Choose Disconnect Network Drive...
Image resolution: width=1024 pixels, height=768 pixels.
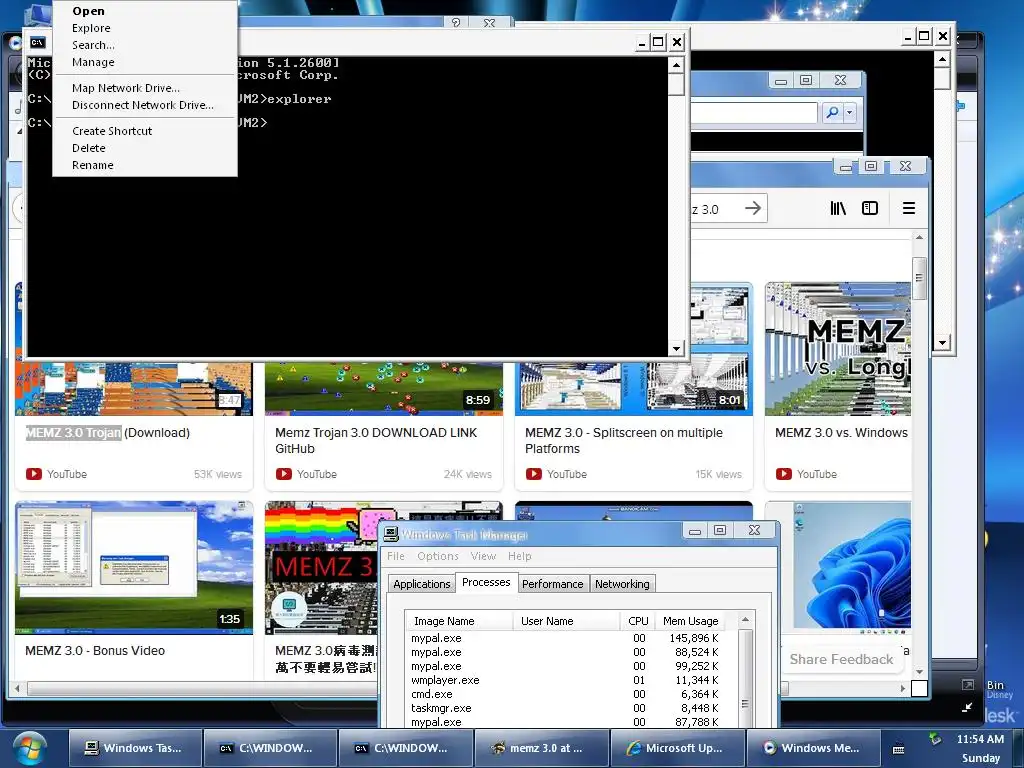(145, 105)
